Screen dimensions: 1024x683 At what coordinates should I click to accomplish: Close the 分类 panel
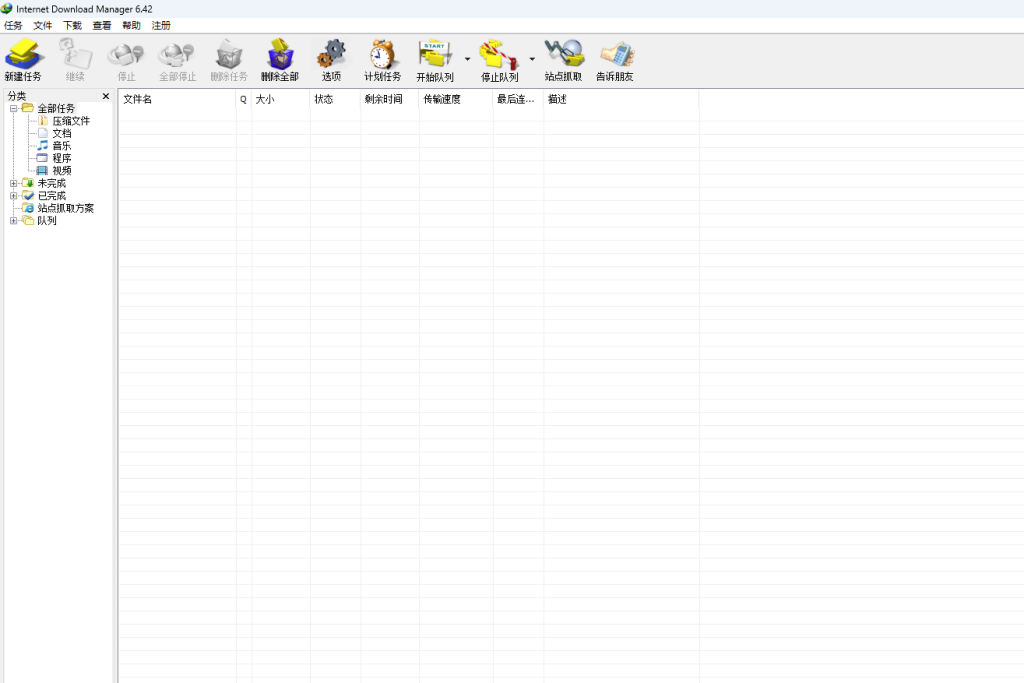coord(106,95)
